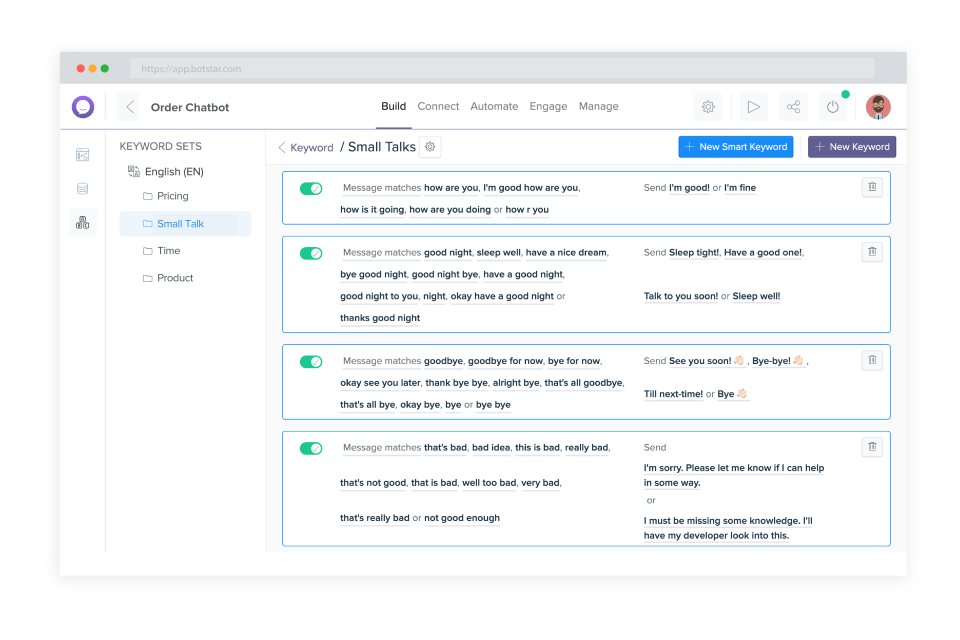The width and height of the screenshot is (960, 640).
Task: Select the keywords sidebar icon
Action: pyautogui.click(x=82, y=223)
